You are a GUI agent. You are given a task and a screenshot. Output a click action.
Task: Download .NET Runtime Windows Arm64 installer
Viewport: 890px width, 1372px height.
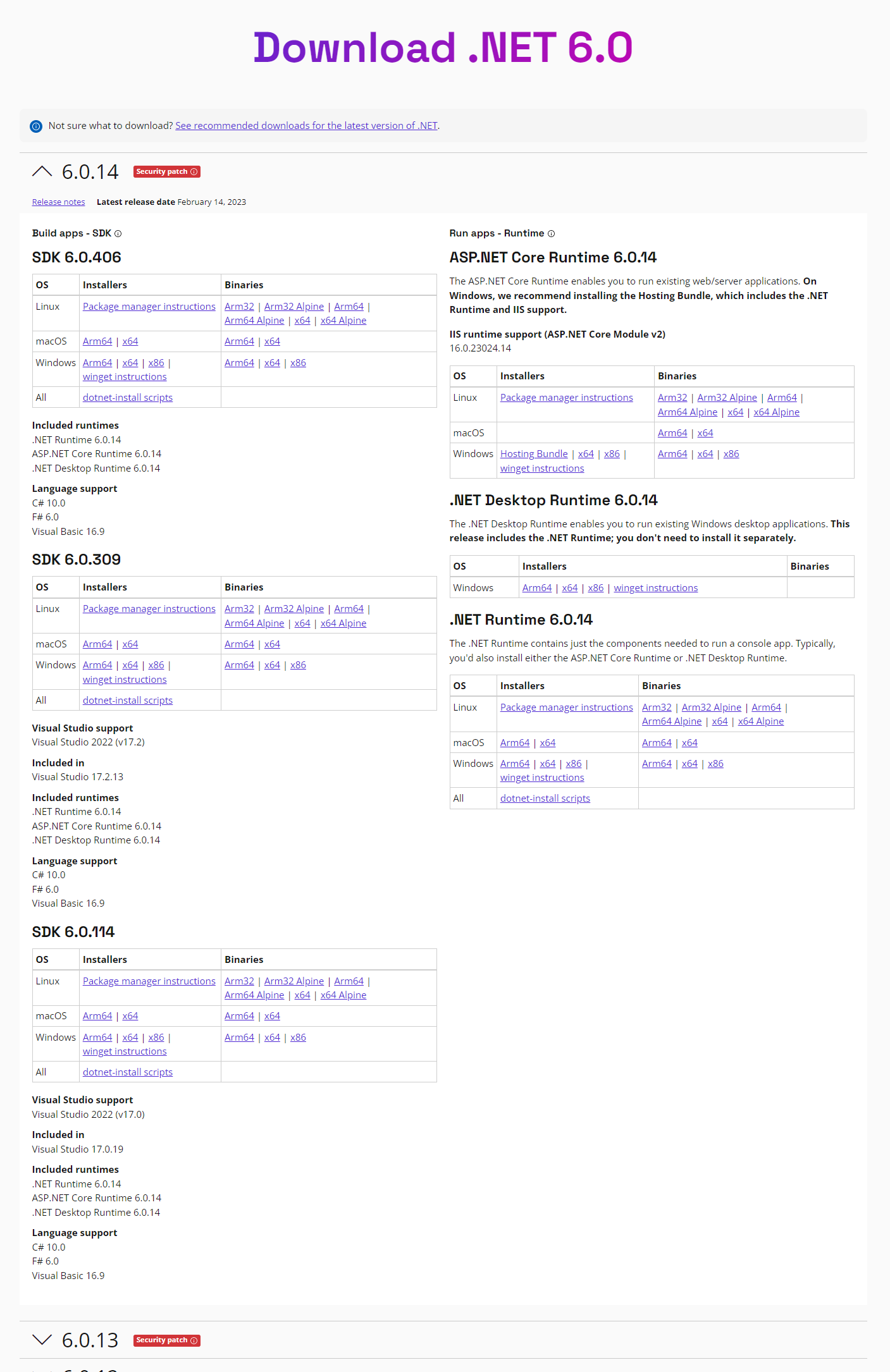(x=515, y=763)
